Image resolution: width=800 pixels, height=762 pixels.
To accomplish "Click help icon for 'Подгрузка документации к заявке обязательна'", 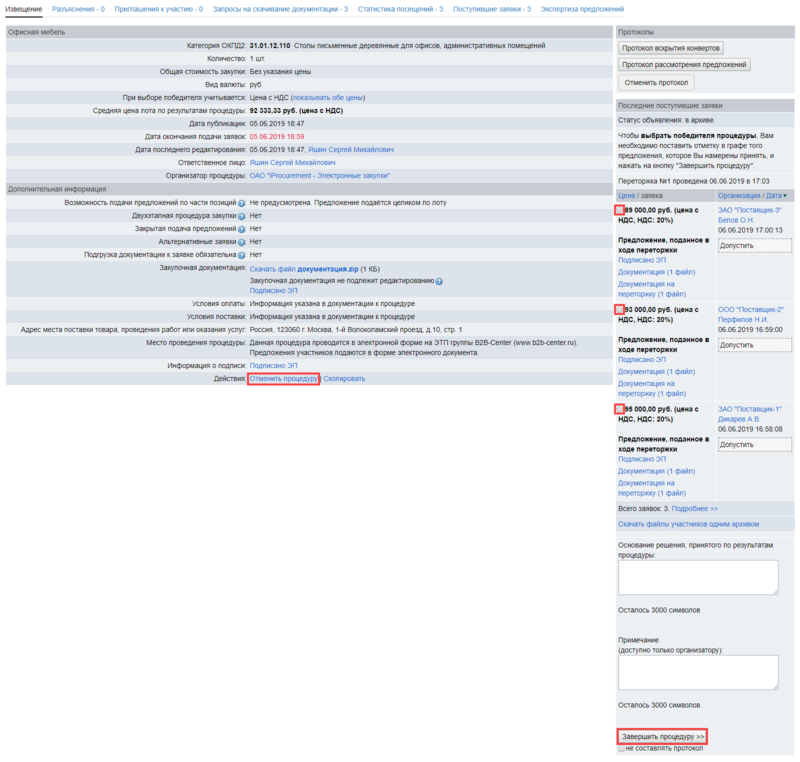I will tap(242, 255).
